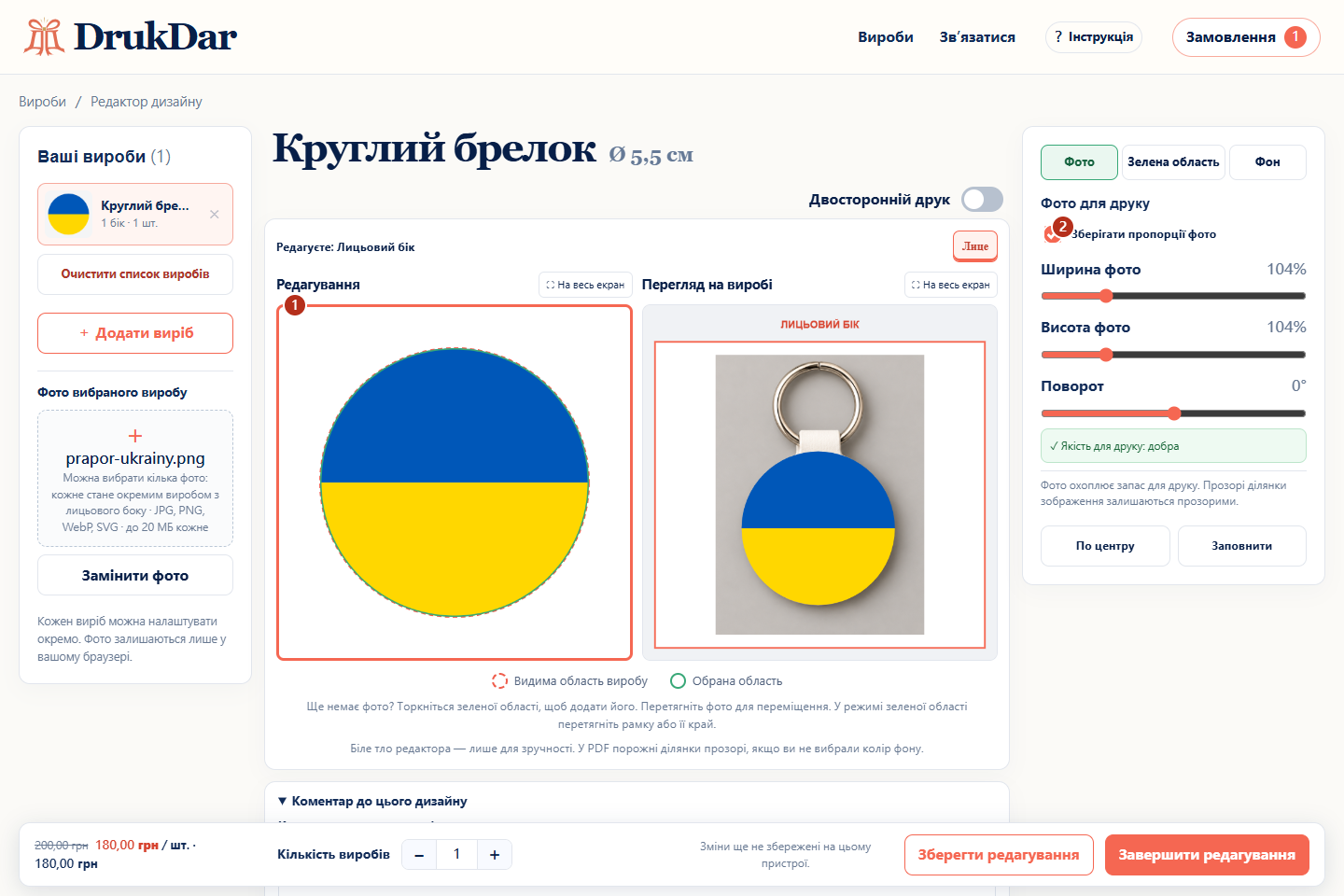This screenshot has height=896, width=1344.
Task: Click the Лице side button
Action: tap(975, 246)
